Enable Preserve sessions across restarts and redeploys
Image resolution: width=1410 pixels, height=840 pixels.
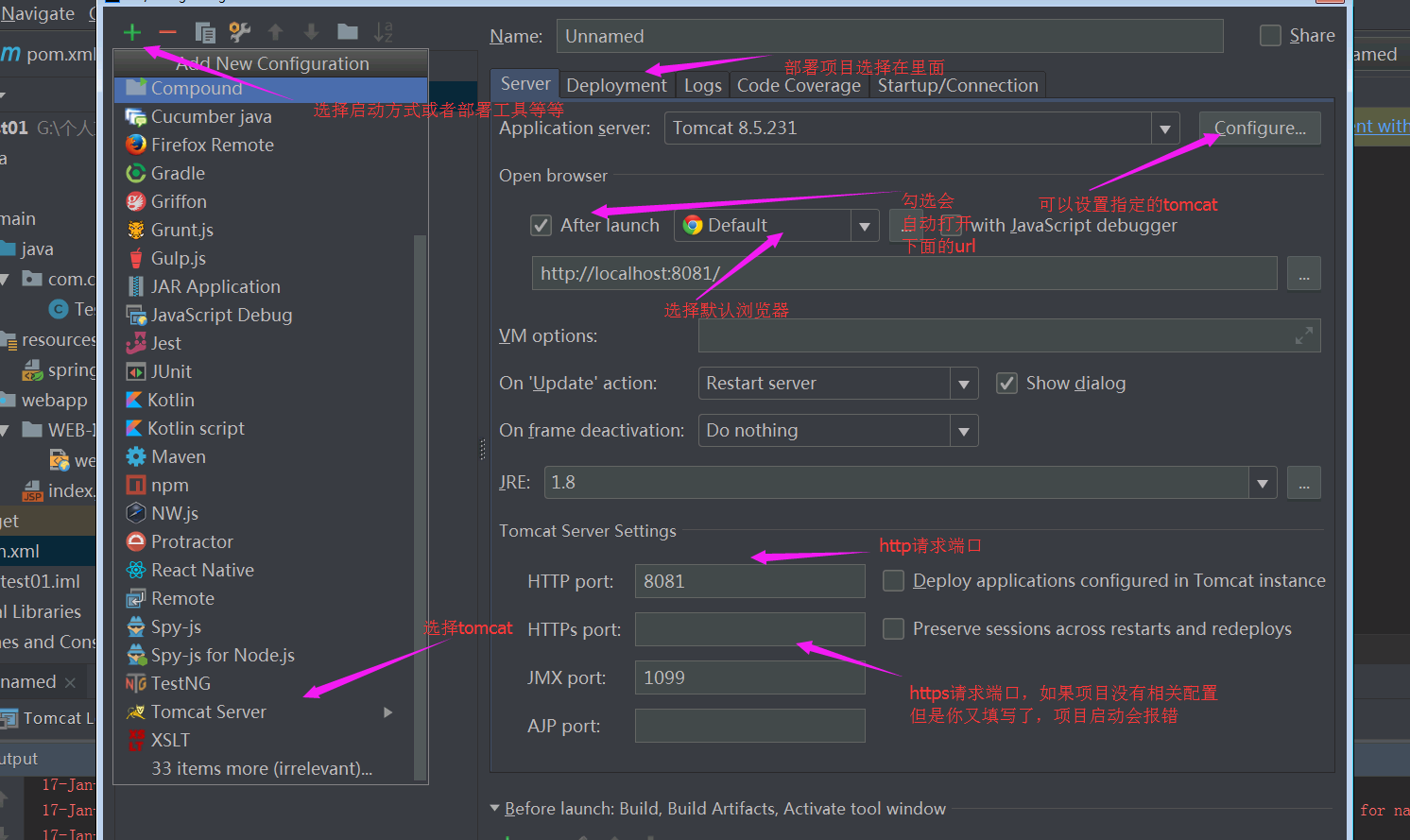click(x=893, y=628)
